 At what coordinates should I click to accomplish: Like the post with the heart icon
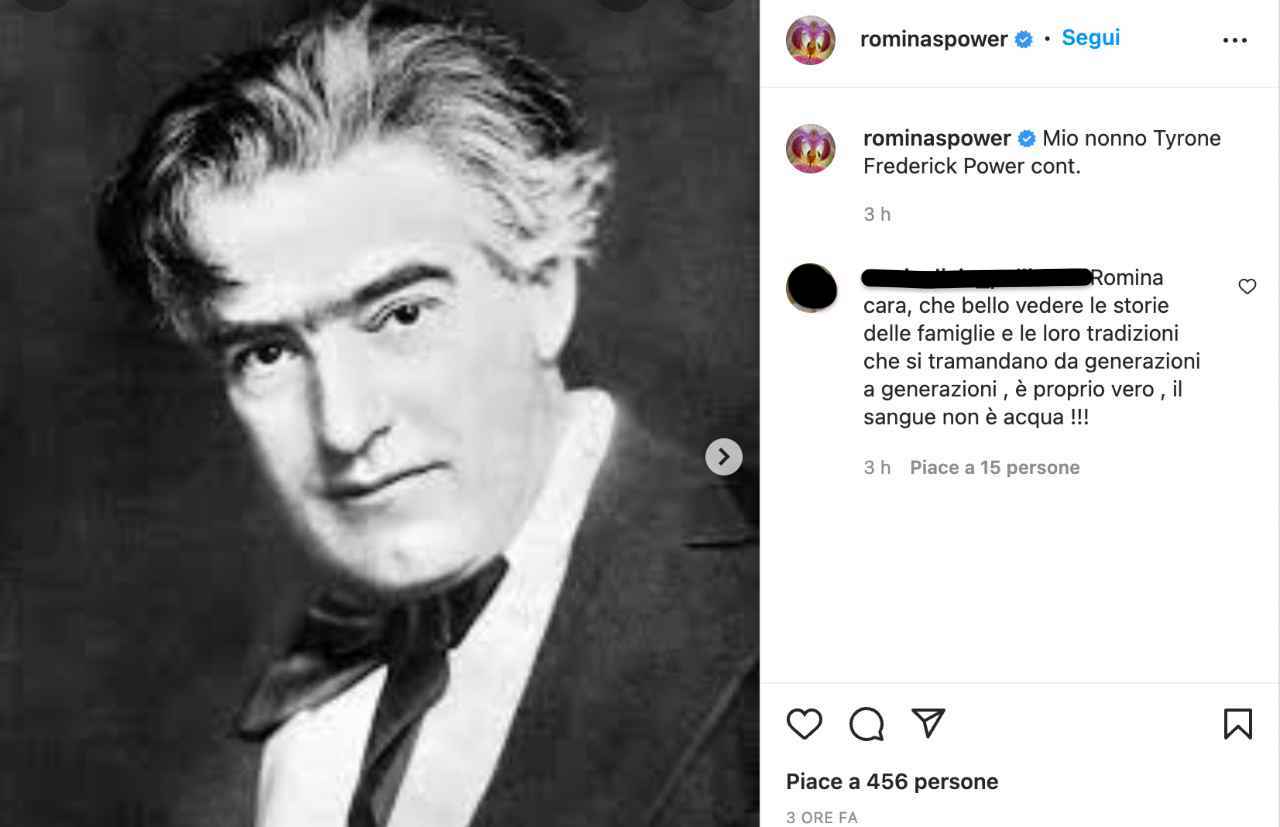tap(804, 723)
